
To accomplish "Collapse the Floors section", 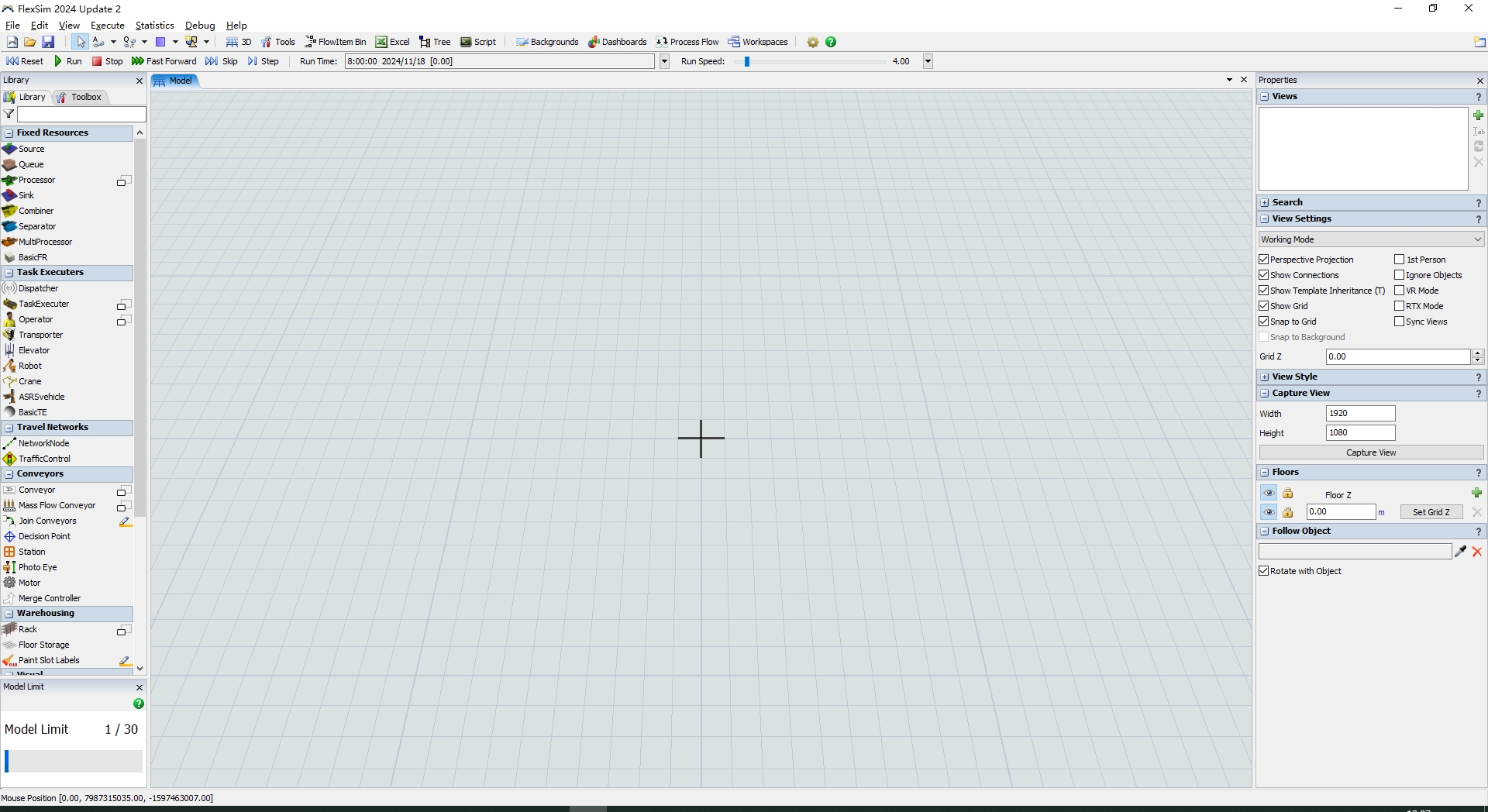I will tap(1265, 473).
